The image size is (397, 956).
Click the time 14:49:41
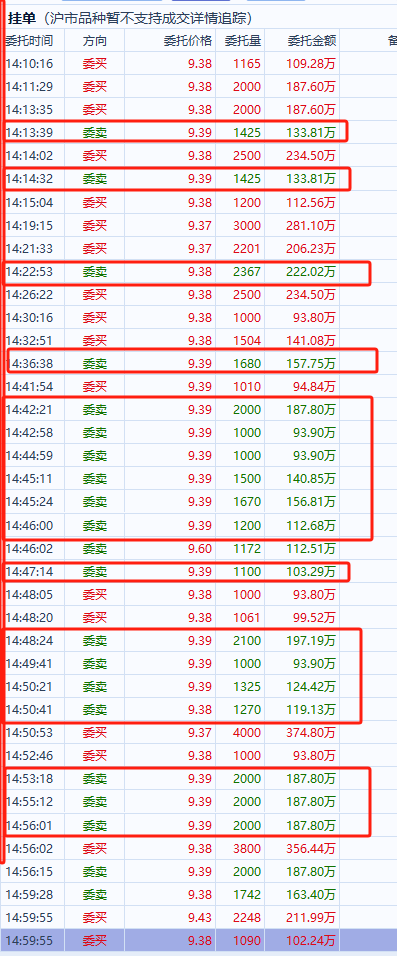29,664
